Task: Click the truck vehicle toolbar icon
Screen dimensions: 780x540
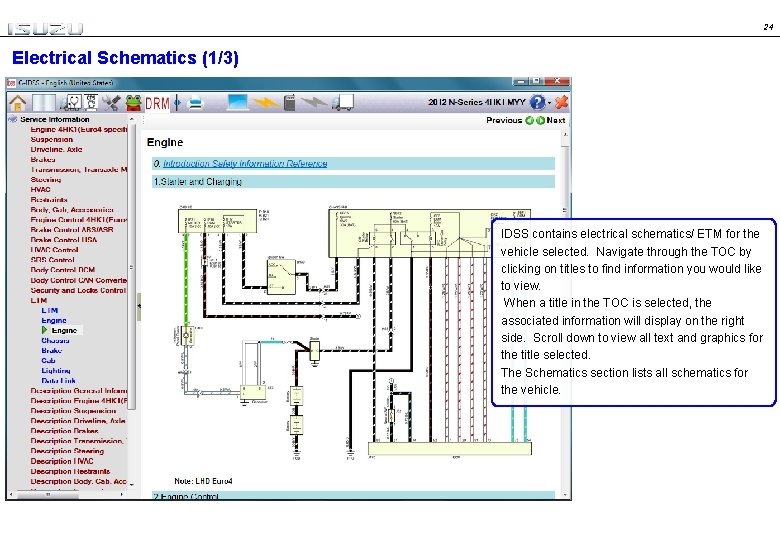Action: pyautogui.click(x=343, y=102)
